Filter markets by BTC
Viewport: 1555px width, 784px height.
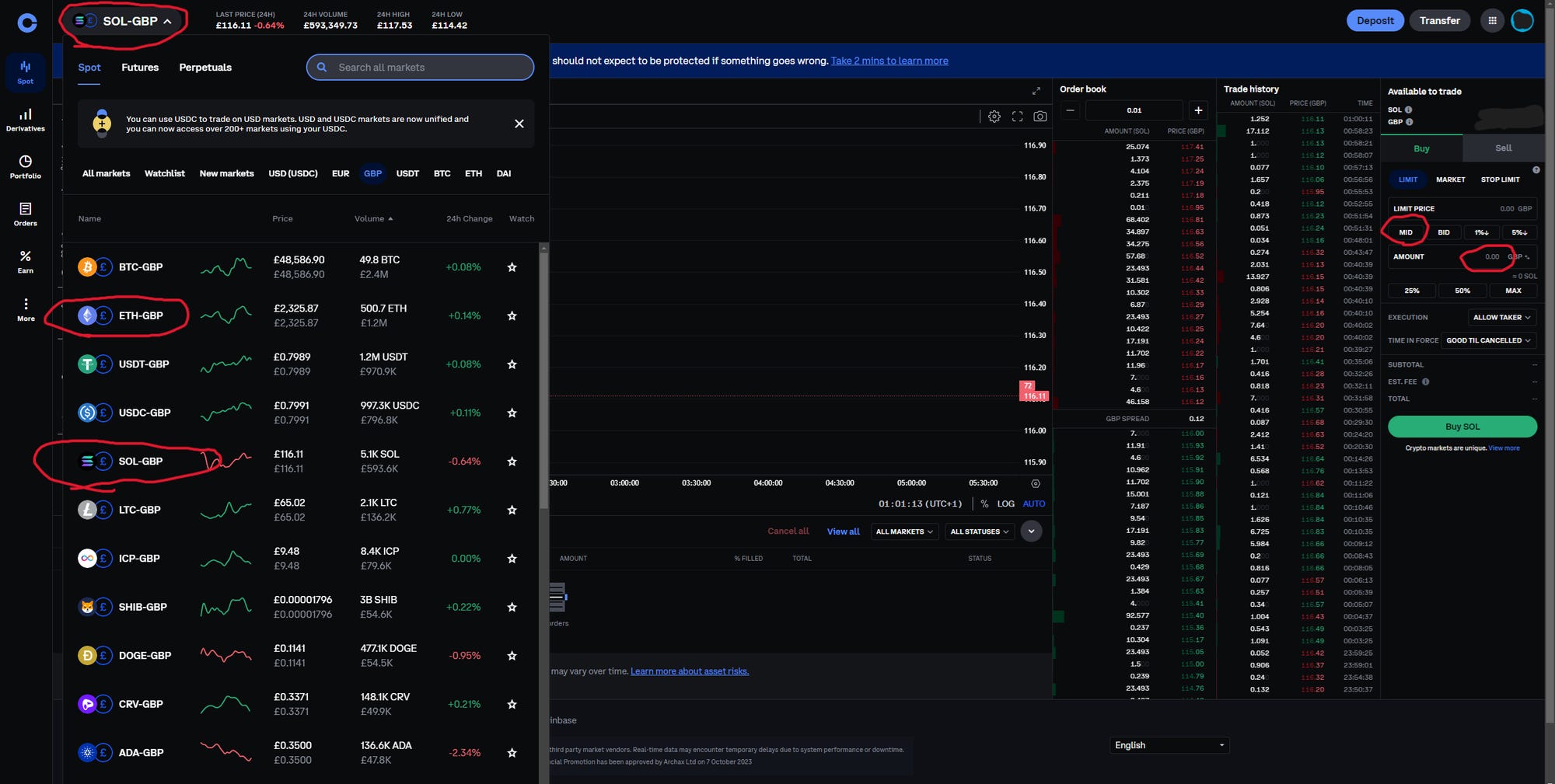(442, 173)
